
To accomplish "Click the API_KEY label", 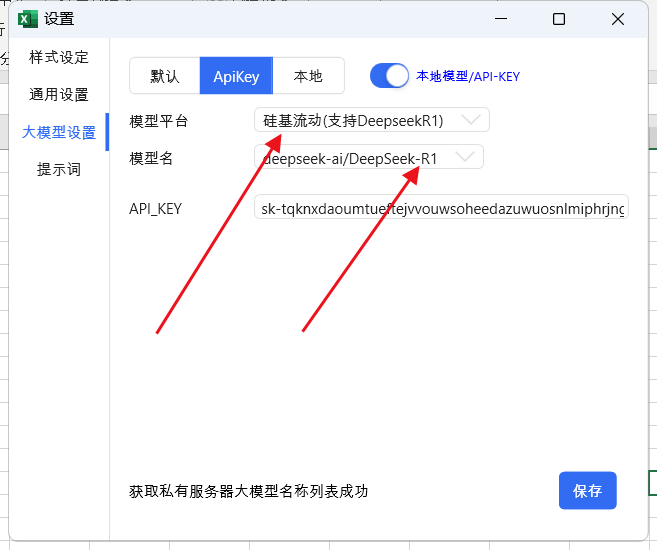I will click(x=155, y=209).
